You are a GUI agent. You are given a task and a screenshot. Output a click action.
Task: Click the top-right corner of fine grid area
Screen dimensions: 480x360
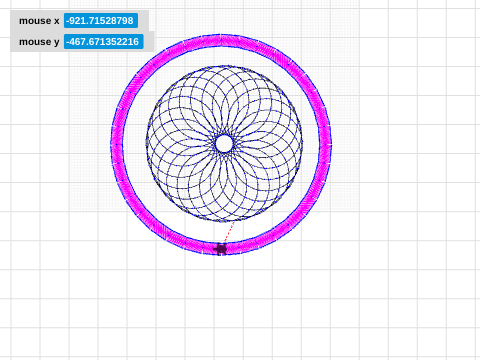click(x=359, y=1)
